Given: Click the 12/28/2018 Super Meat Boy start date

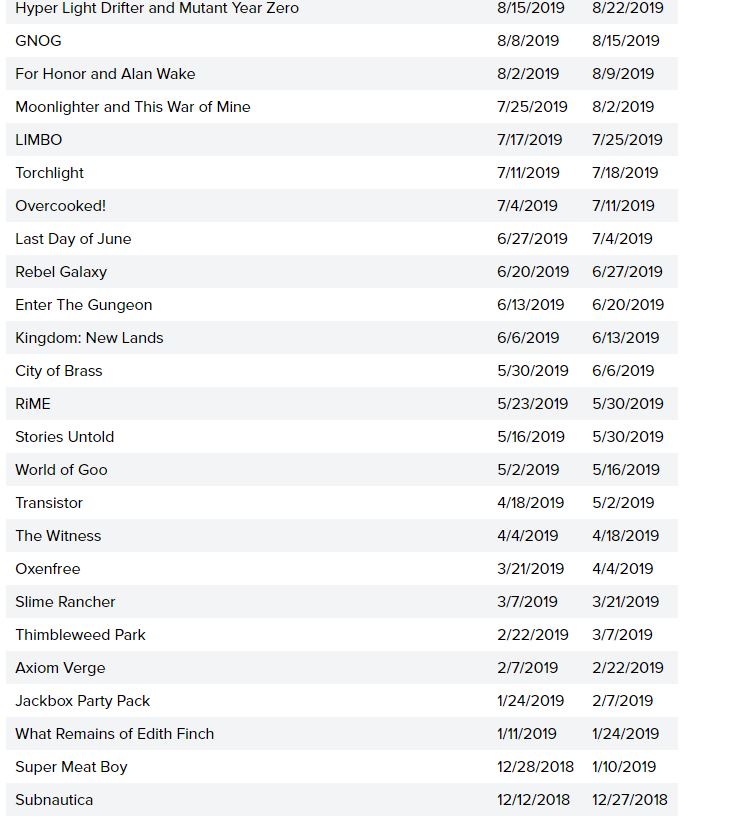Looking at the screenshot, I should [x=535, y=767].
